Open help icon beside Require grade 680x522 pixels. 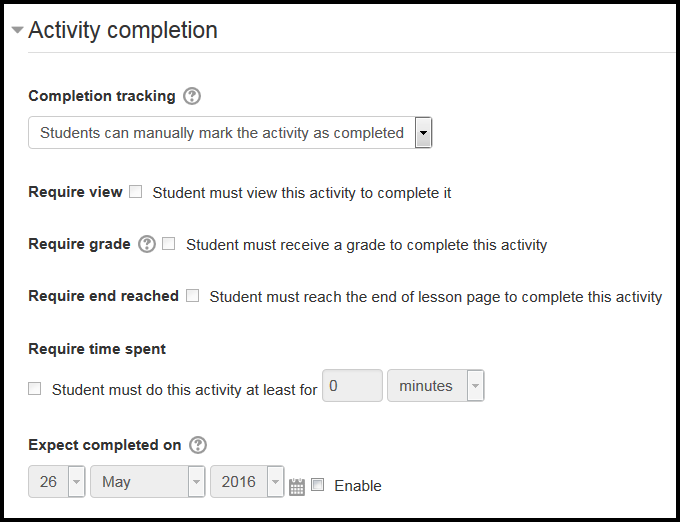click(x=147, y=244)
